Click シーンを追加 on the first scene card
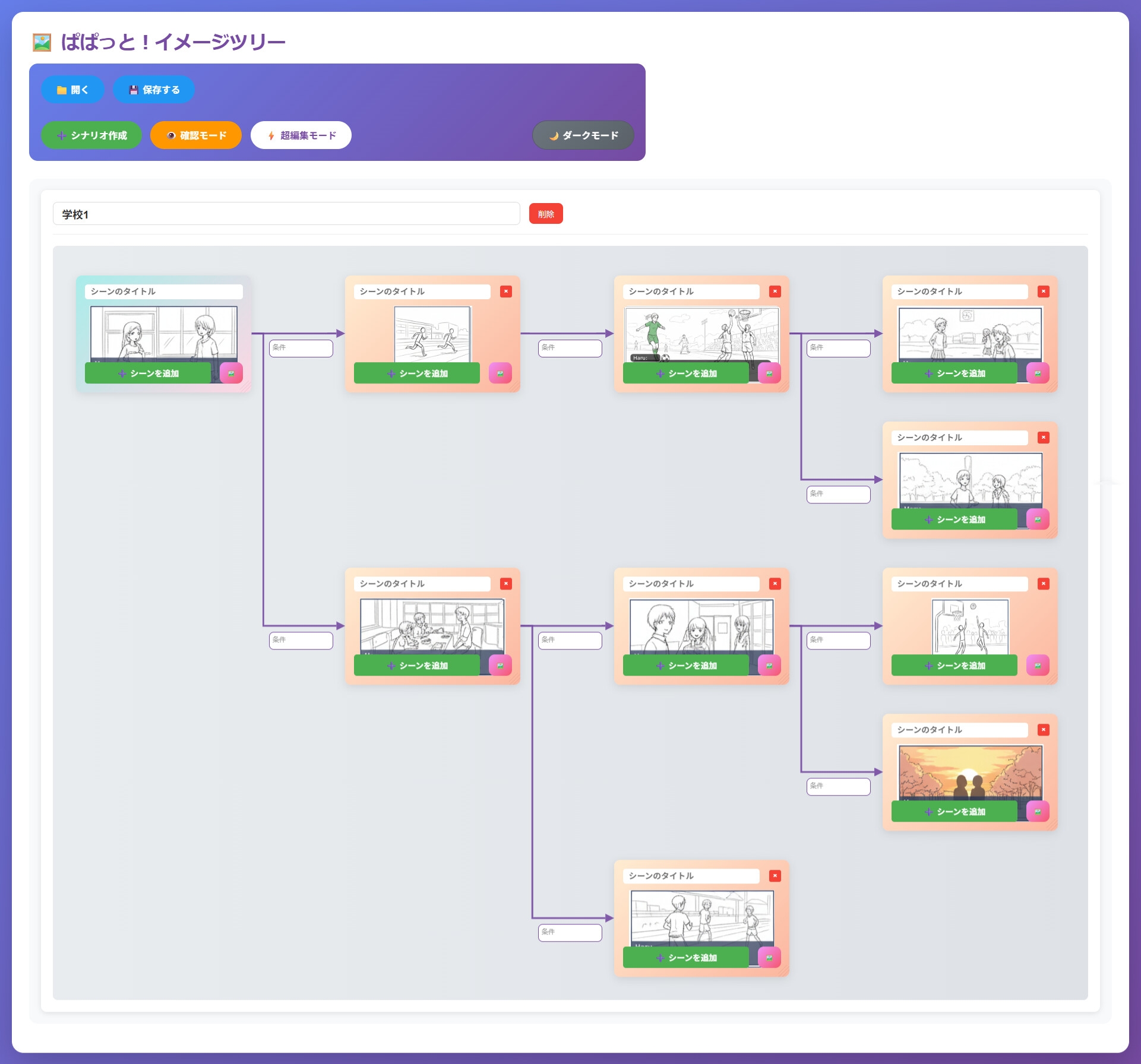1141x1064 pixels. click(x=148, y=373)
